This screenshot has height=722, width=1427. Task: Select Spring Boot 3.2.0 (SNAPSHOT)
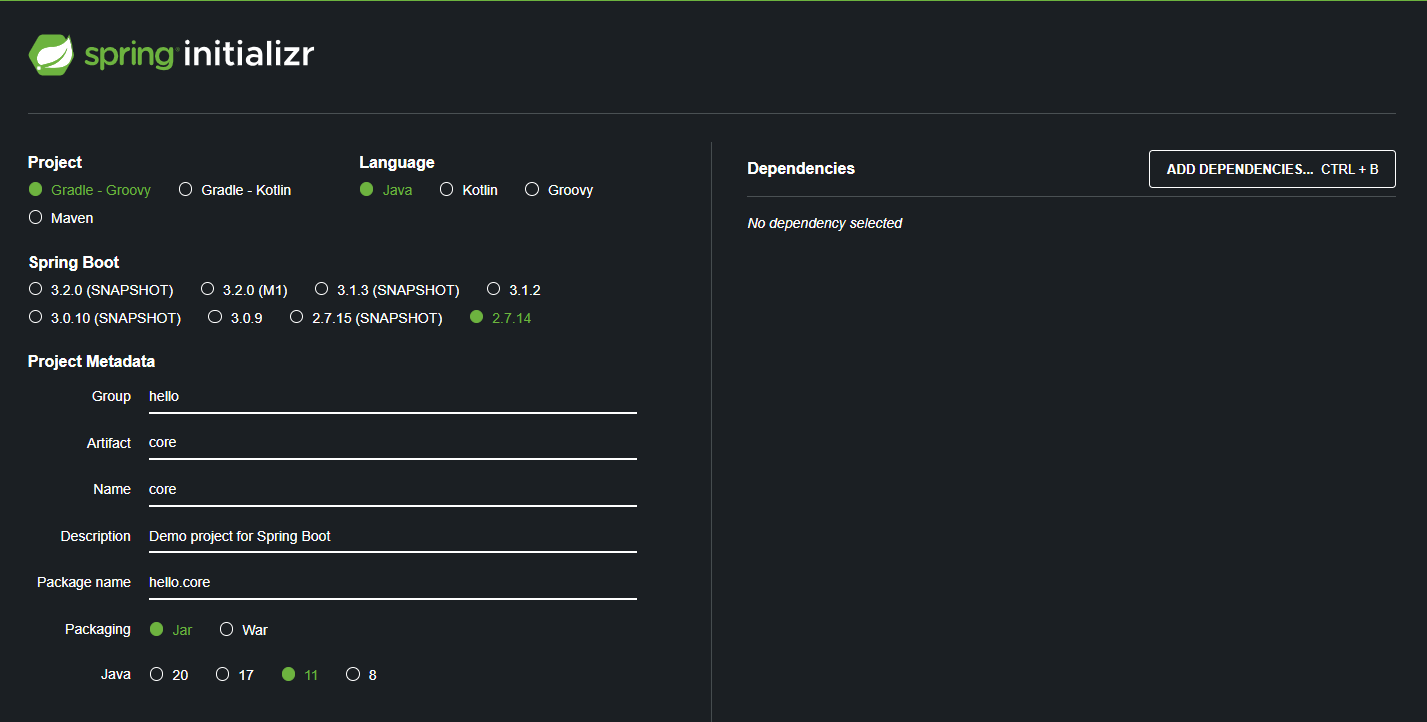point(101,290)
